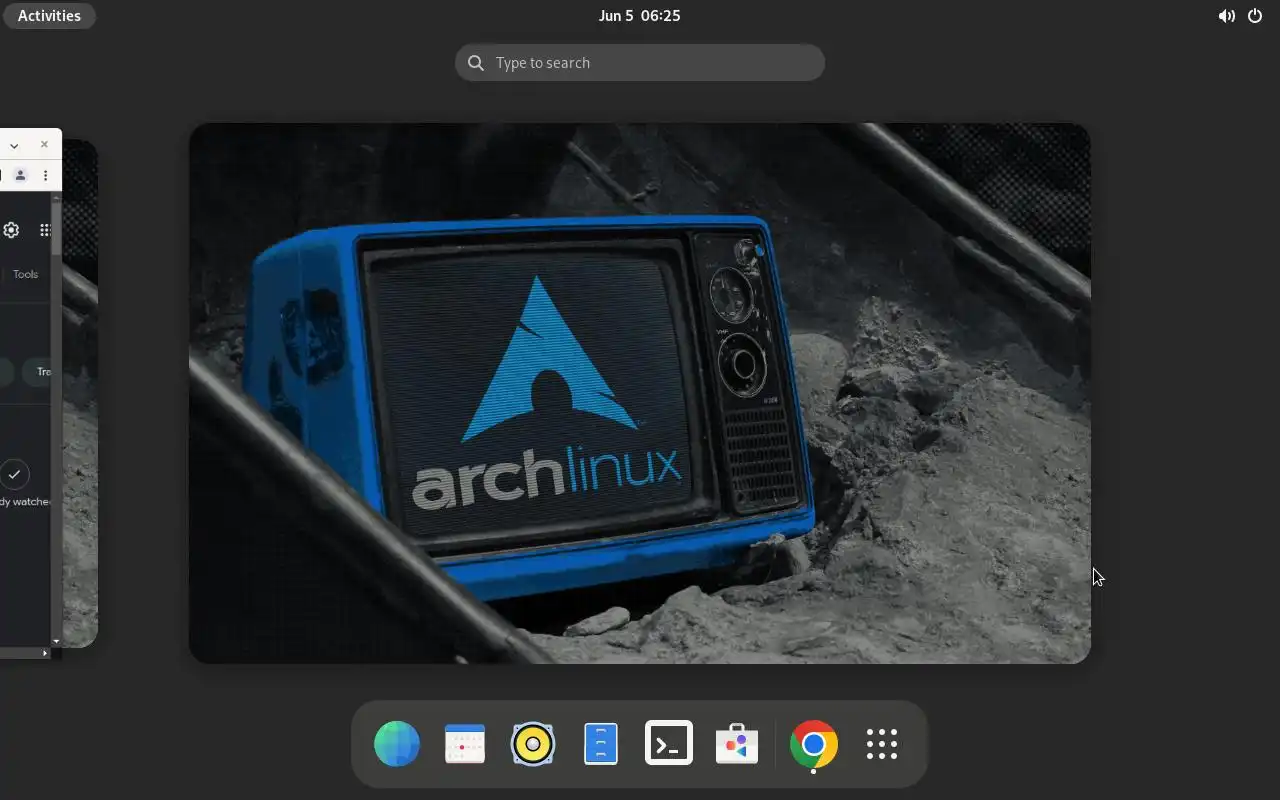Open the clock showing Jun 5 06:25

coord(640,16)
